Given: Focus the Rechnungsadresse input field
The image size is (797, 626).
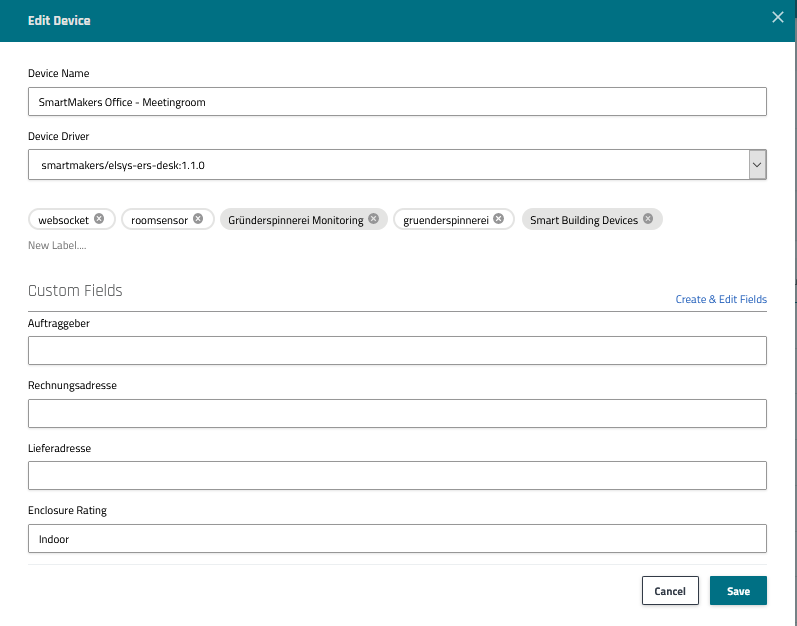Looking at the screenshot, I should pyautogui.click(x=397, y=413).
